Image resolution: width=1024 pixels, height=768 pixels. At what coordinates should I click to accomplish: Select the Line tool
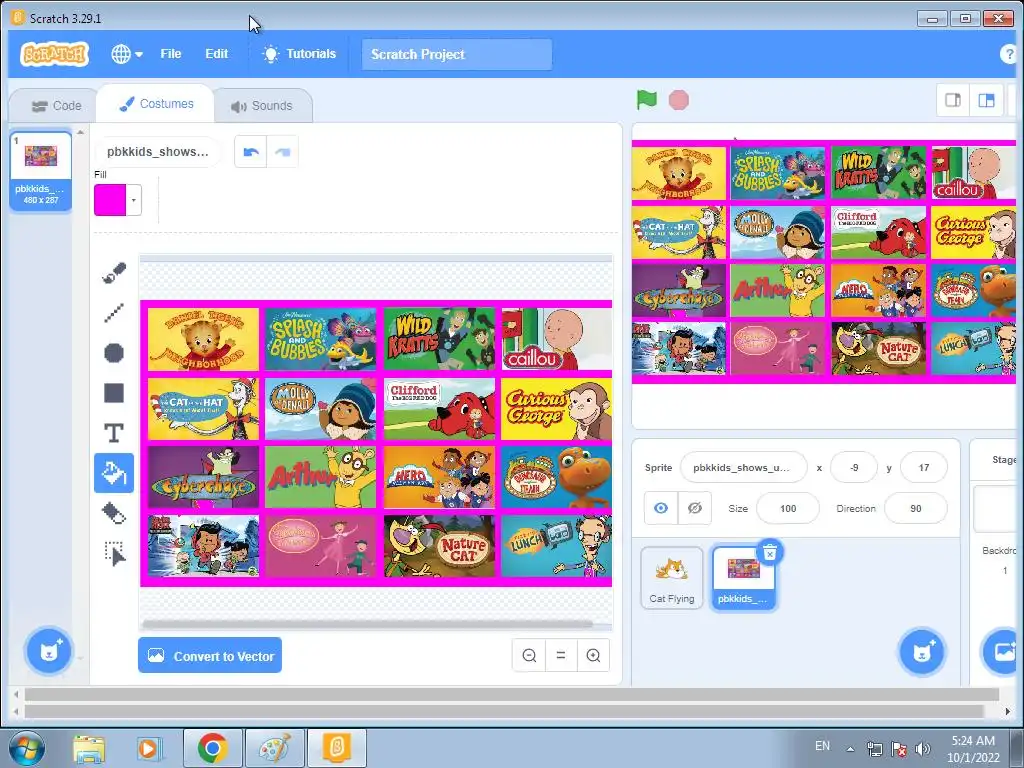(114, 313)
